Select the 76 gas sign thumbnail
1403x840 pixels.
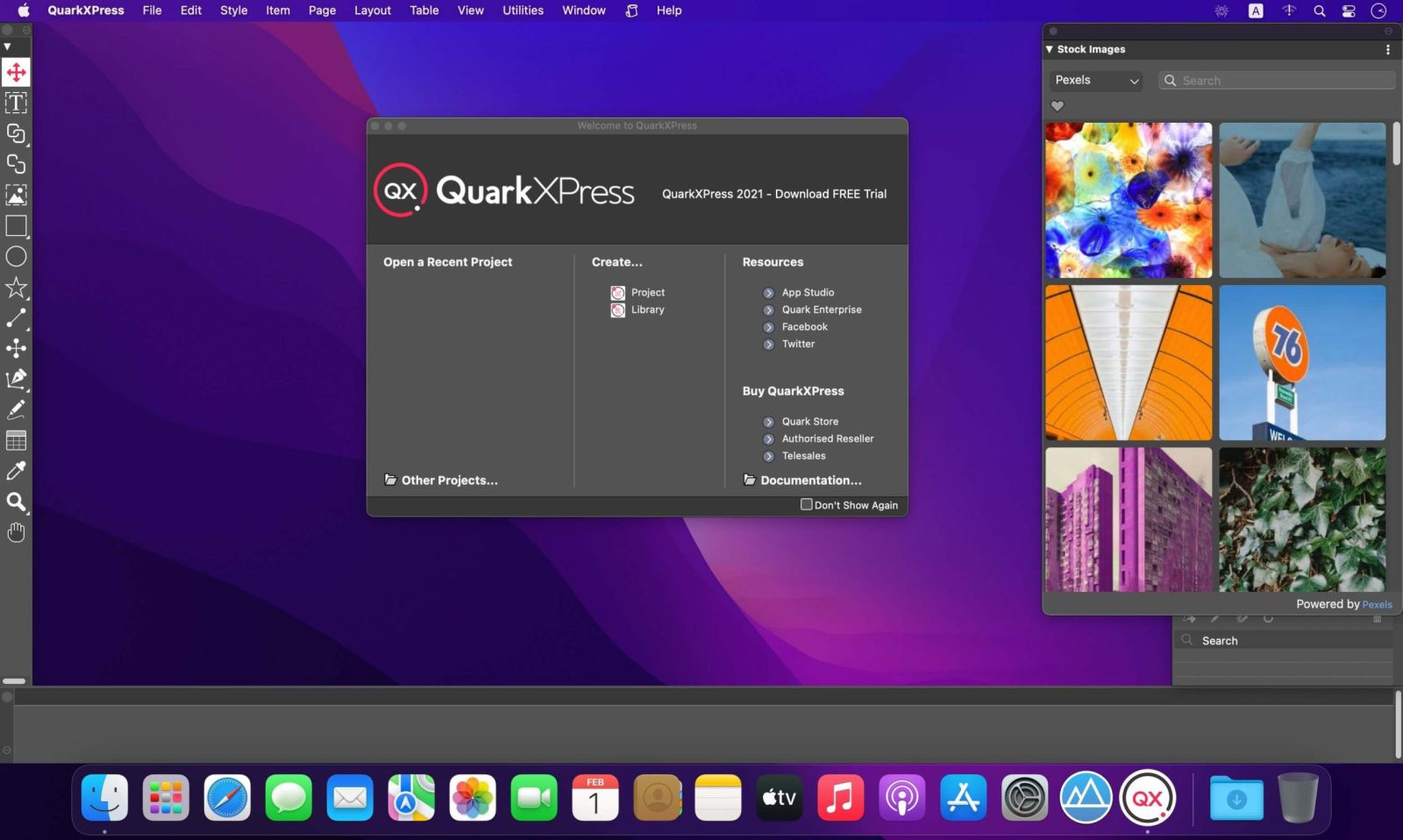tap(1300, 362)
